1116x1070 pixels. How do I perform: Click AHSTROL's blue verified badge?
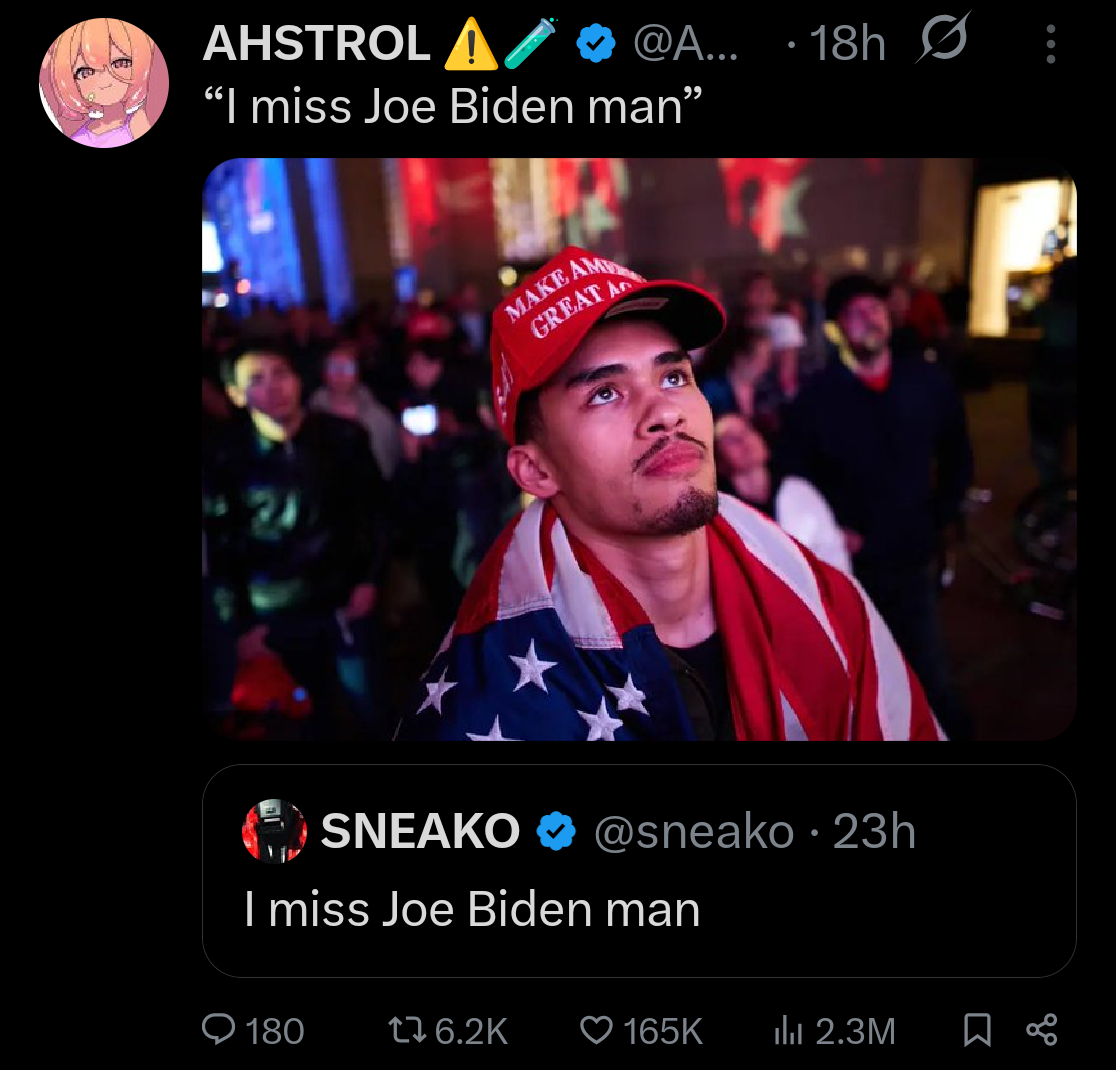(x=595, y=43)
